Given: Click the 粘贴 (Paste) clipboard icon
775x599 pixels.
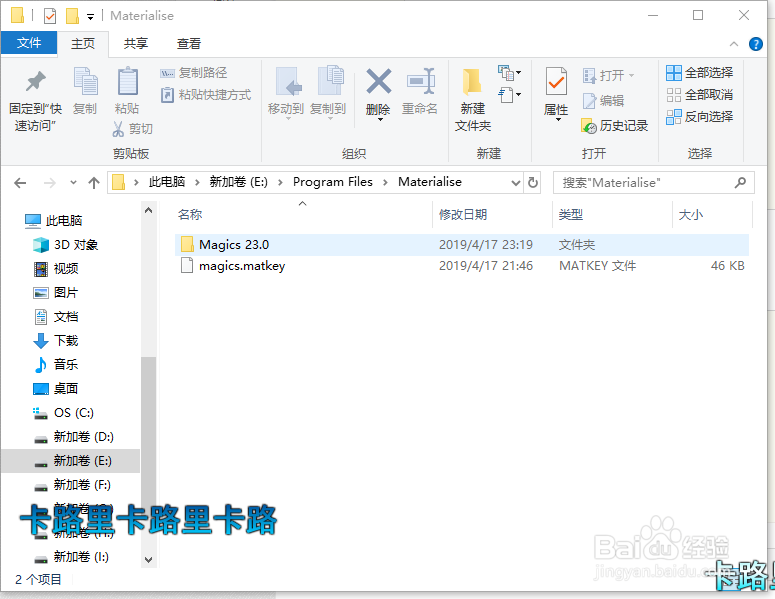Looking at the screenshot, I should point(128,81).
